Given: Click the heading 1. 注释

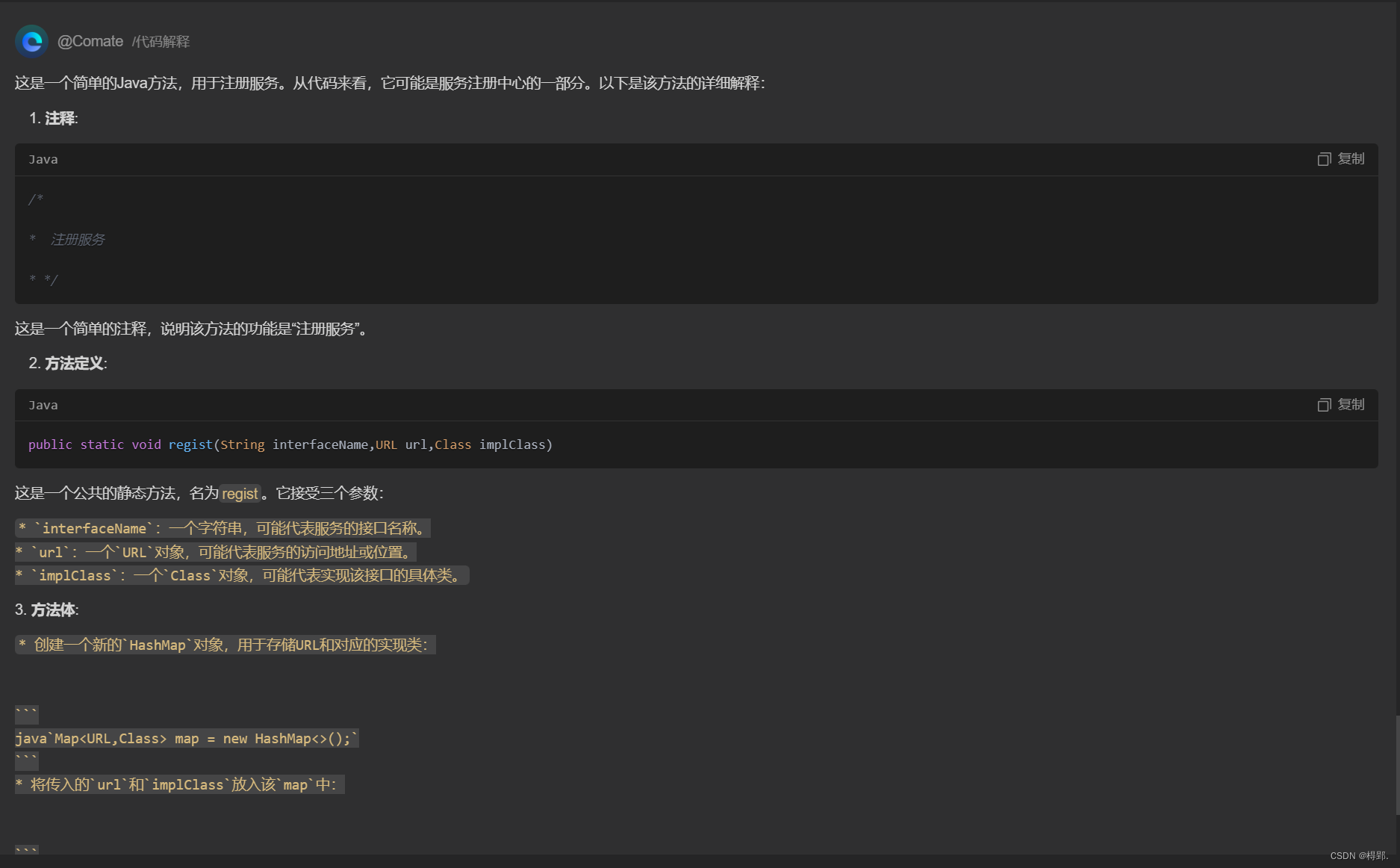Looking at the screenshot, I should click(x=54, y=119).
